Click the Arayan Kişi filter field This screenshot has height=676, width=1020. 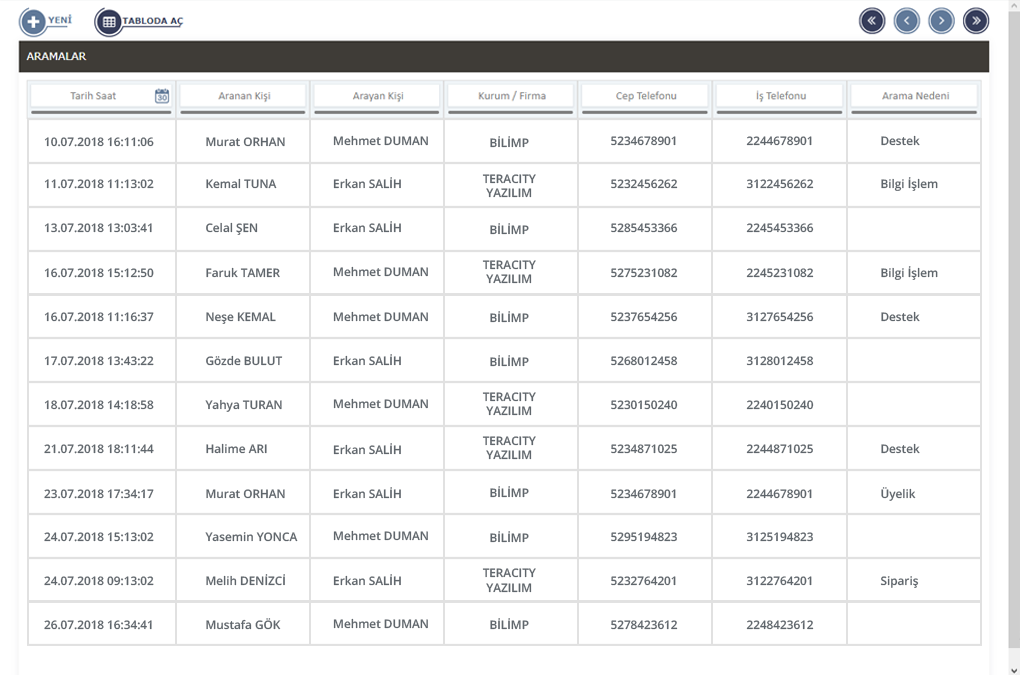[378, 96]
